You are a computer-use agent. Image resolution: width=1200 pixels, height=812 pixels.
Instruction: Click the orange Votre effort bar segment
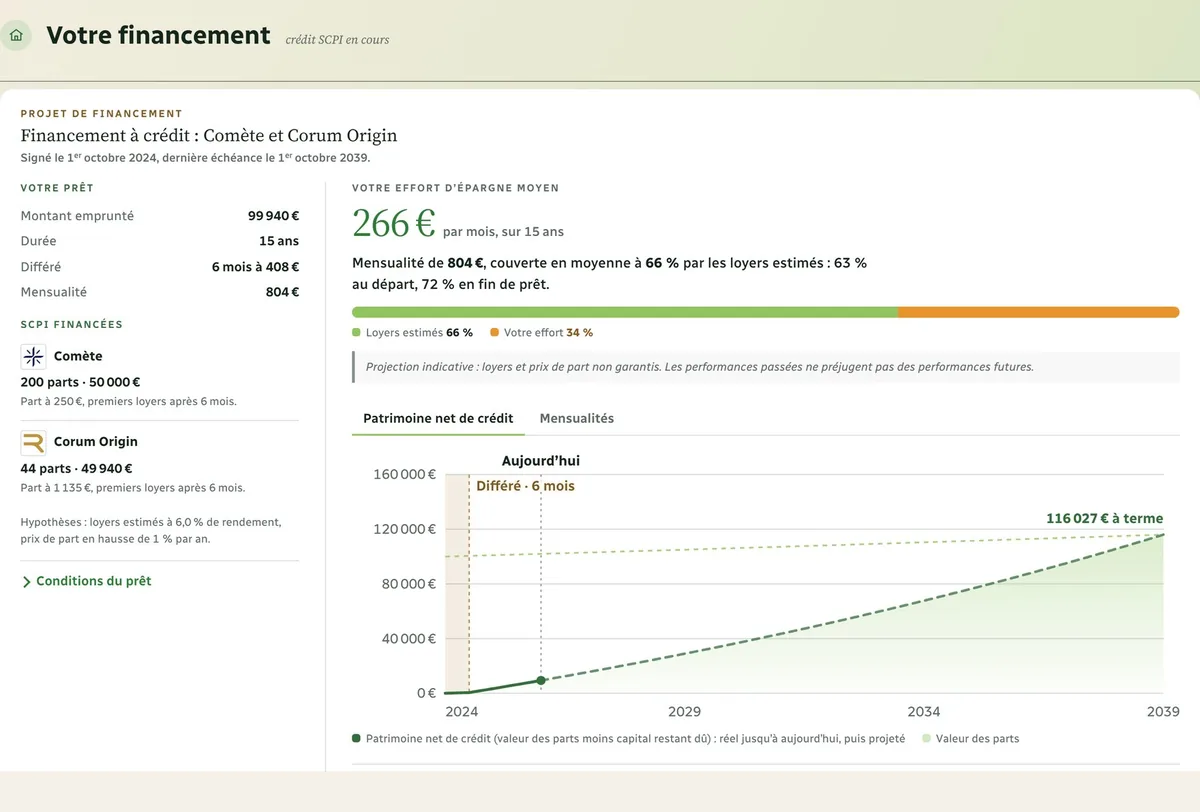[1039, 312]
